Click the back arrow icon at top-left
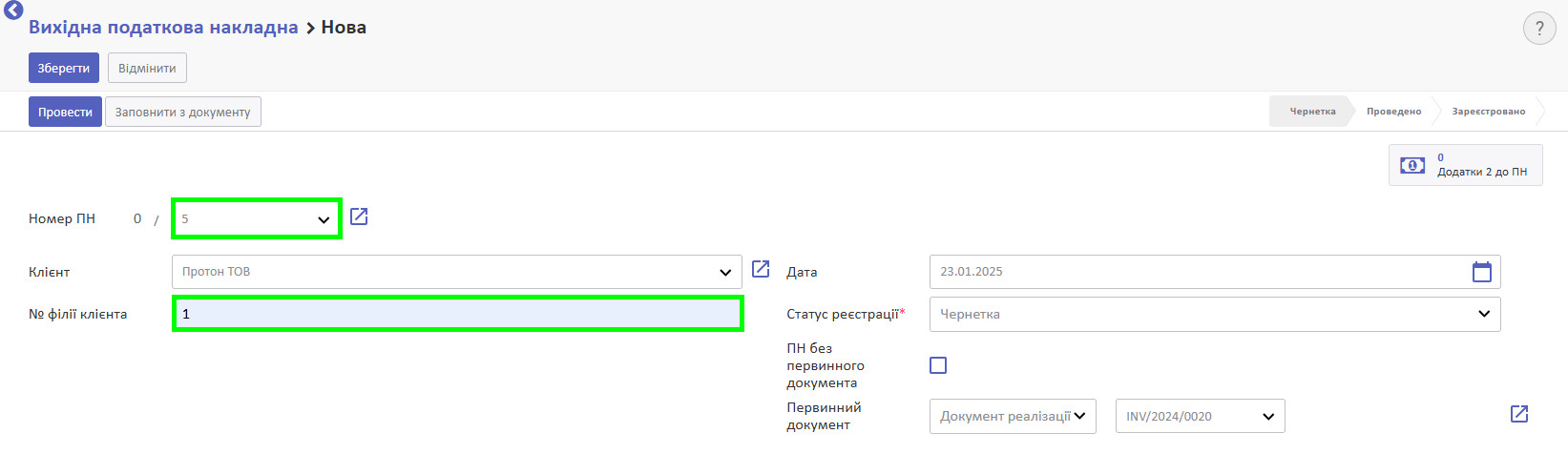The height and width of the screenshot is (454, 1568). click(13, 10)
